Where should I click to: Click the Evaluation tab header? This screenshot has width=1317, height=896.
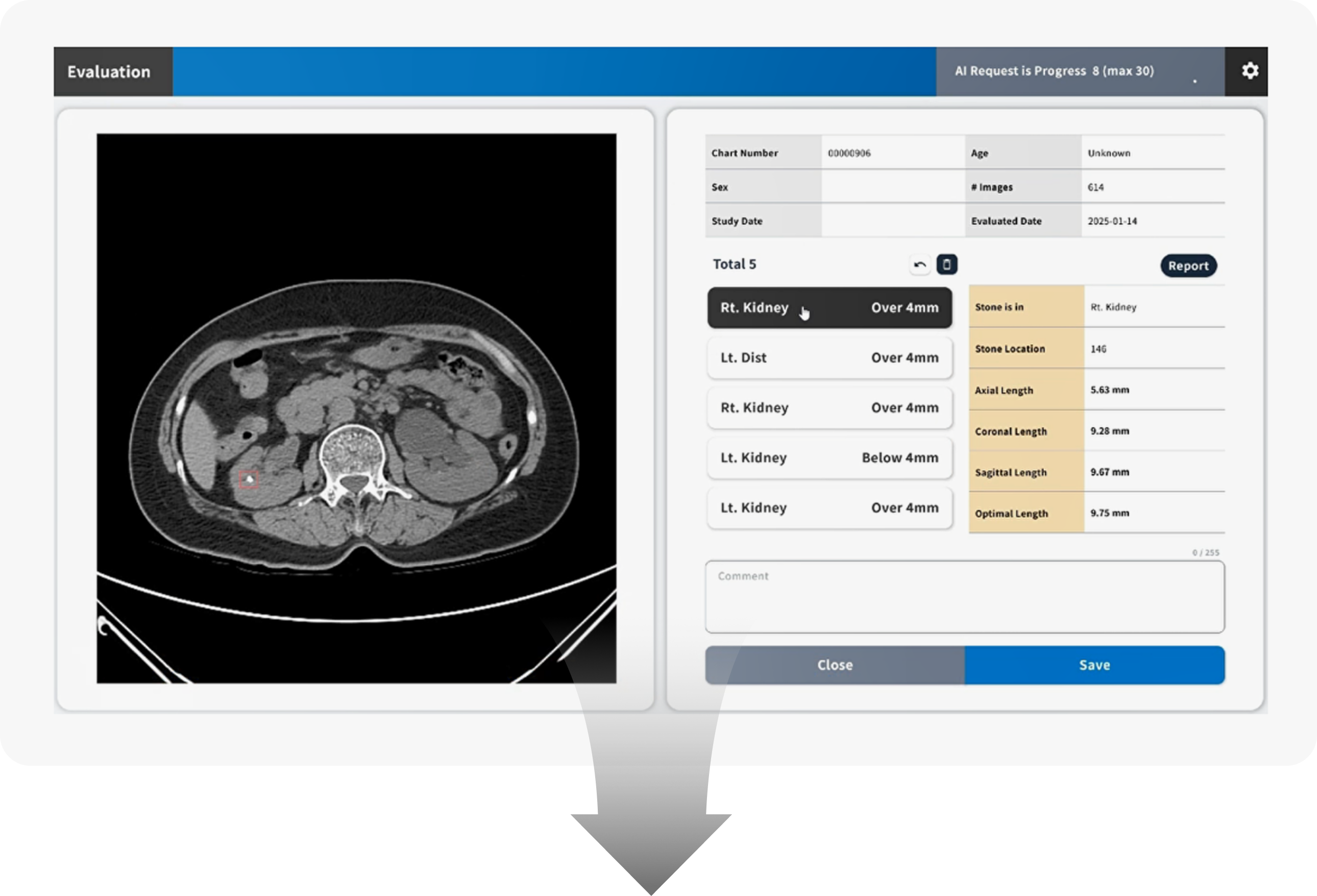[109, 71]
